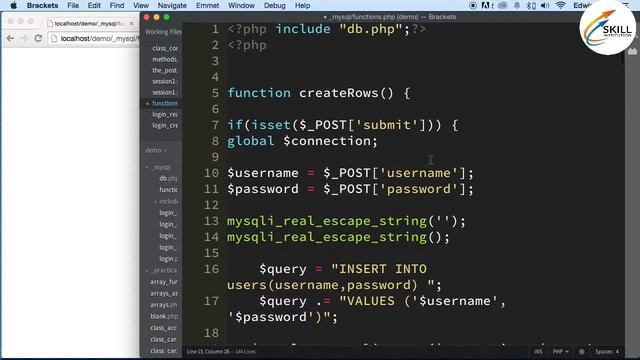640x360 pixels.
Task: Click line 13 mysqli_real_escape_string('')
Action: (346, 221)
